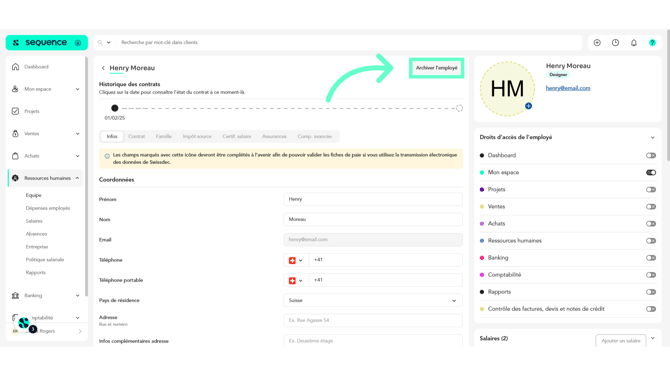The image size is (670, 376).
Task: Collapse the Ressources humaines chevron
Action: pos(77,178)
